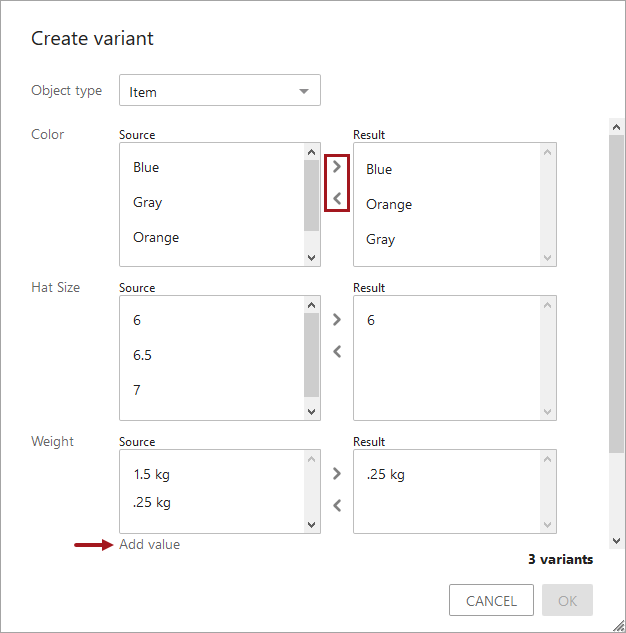Confirm with the OK button
Image resolution: width=626 pixels, height=633 pixels.
point(567,600)
